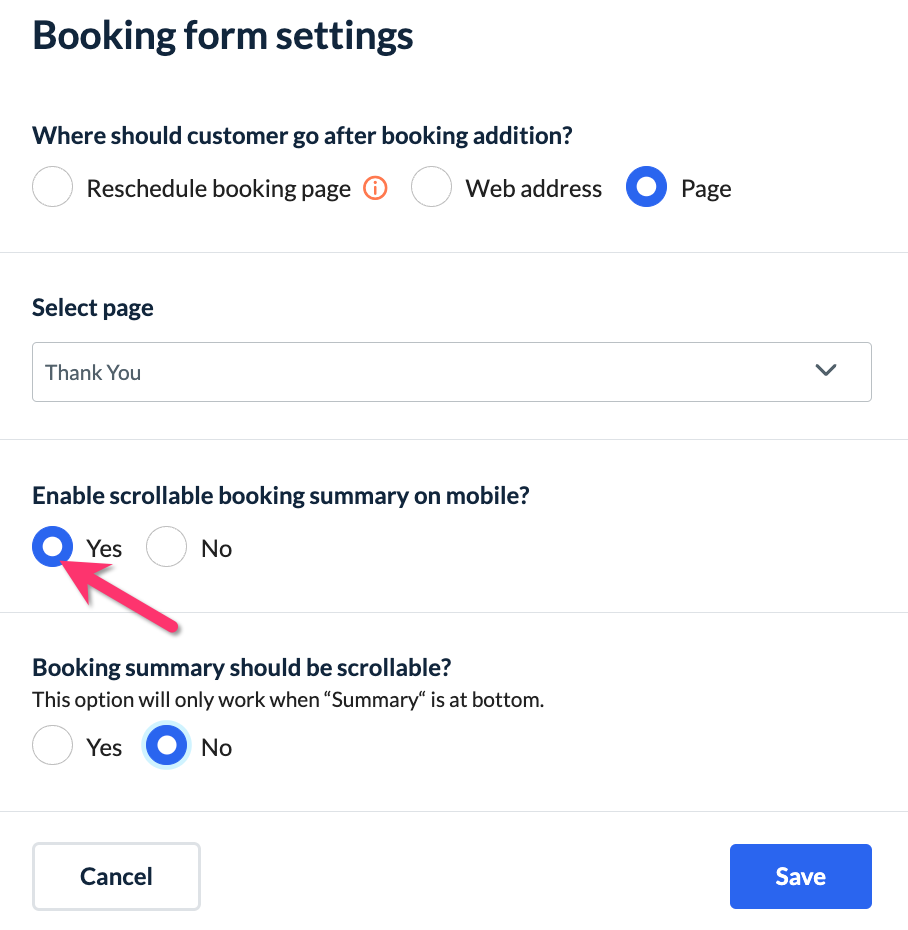This screenshot has width=908, height=930.
Task: Set Booking summary should be scrollable to Yes
Action: point(53,747)
